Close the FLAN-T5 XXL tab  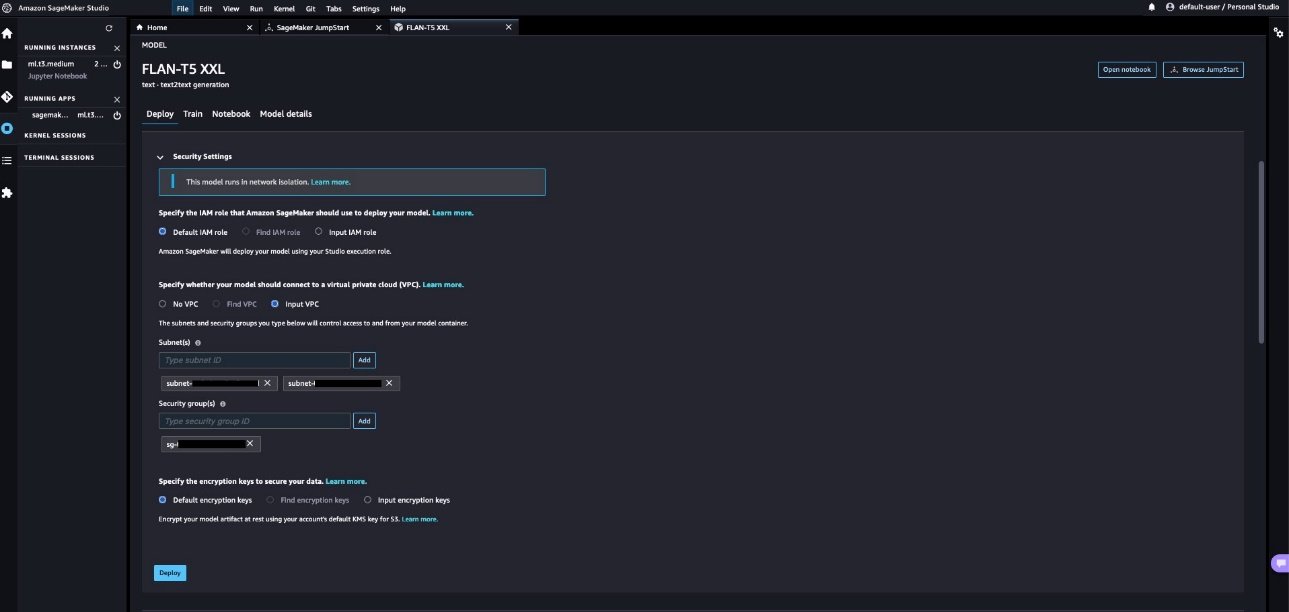[x=509, y=27]
